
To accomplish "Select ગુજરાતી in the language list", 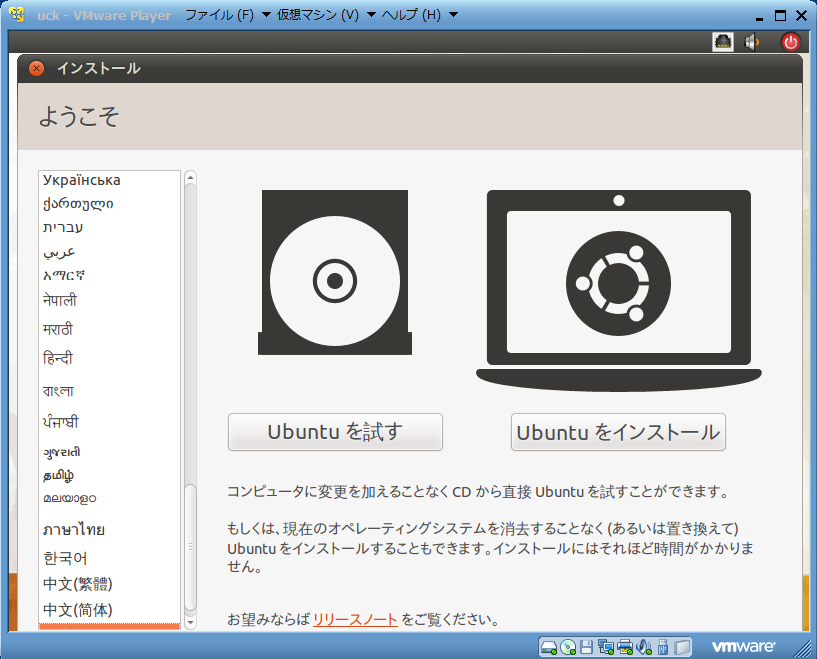I will tap(109, 452).
